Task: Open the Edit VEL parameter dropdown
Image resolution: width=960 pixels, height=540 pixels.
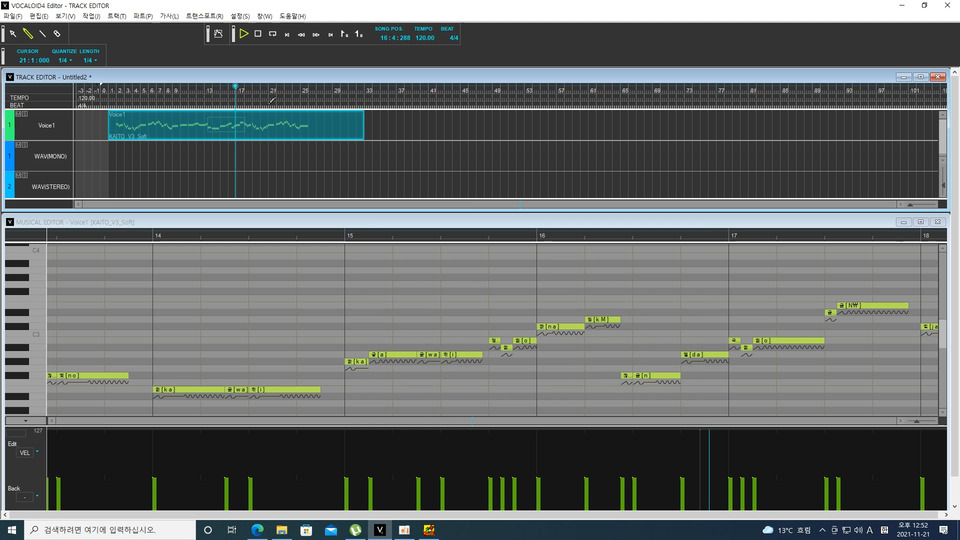Action: pos(37,452)
